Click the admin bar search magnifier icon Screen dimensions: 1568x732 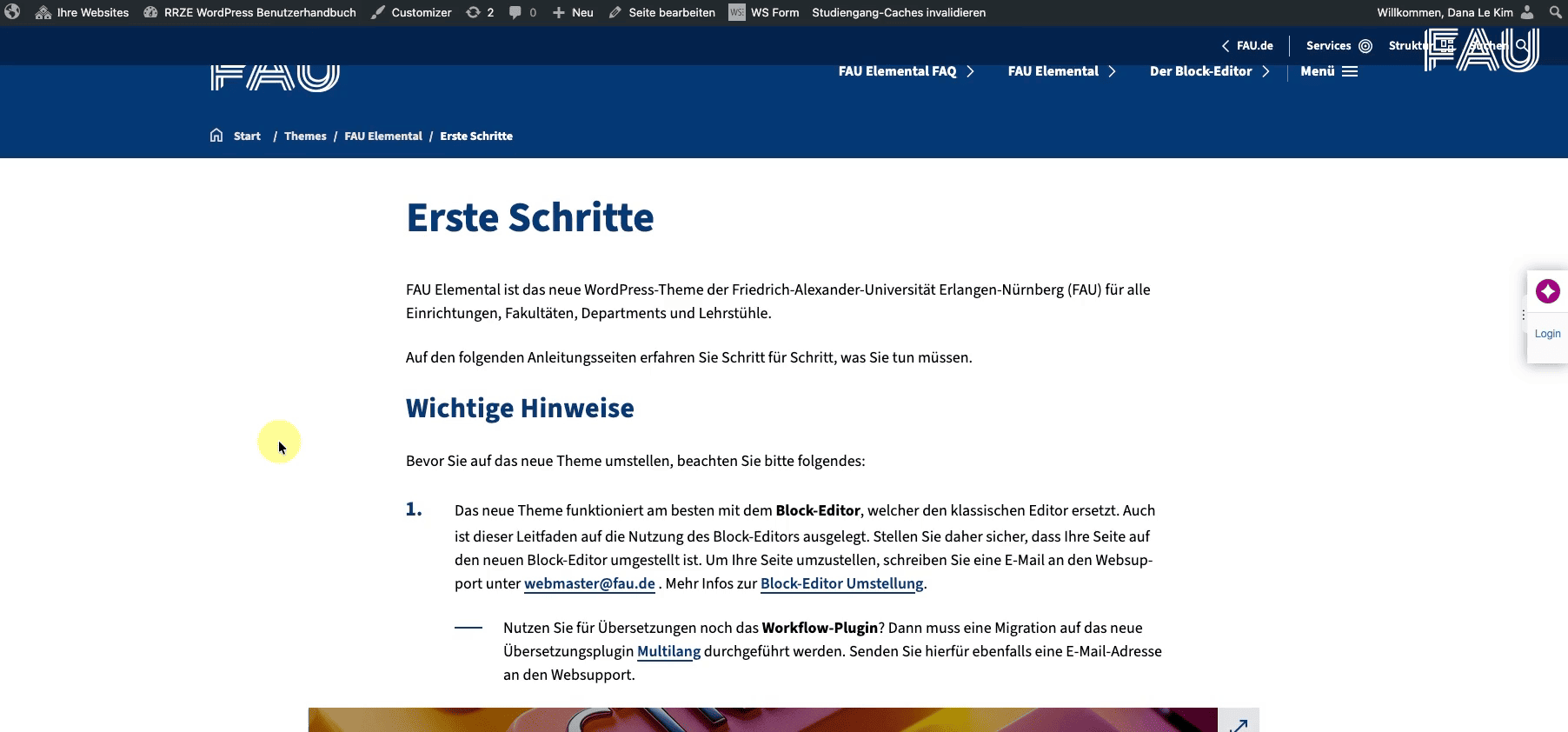coord(1556,12)
